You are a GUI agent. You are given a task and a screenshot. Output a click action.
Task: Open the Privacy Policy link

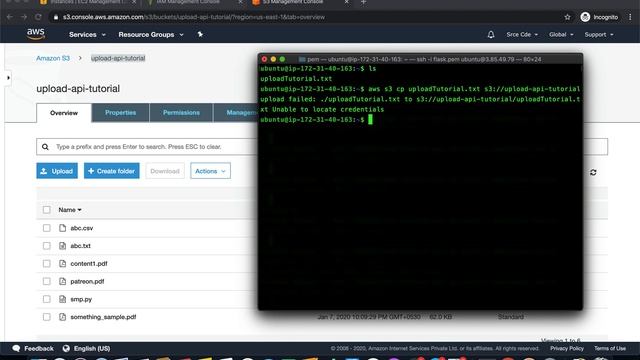pyautogui.click(x=567, y=348)
